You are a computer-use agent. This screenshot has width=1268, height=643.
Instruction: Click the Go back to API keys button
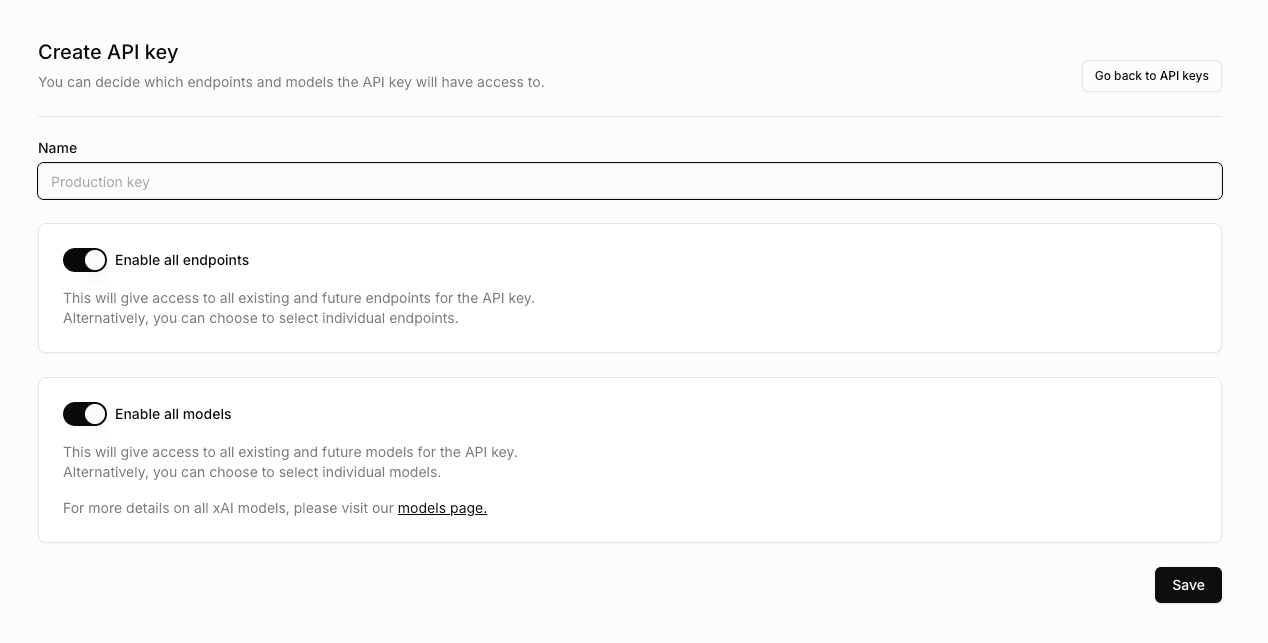1151,76
